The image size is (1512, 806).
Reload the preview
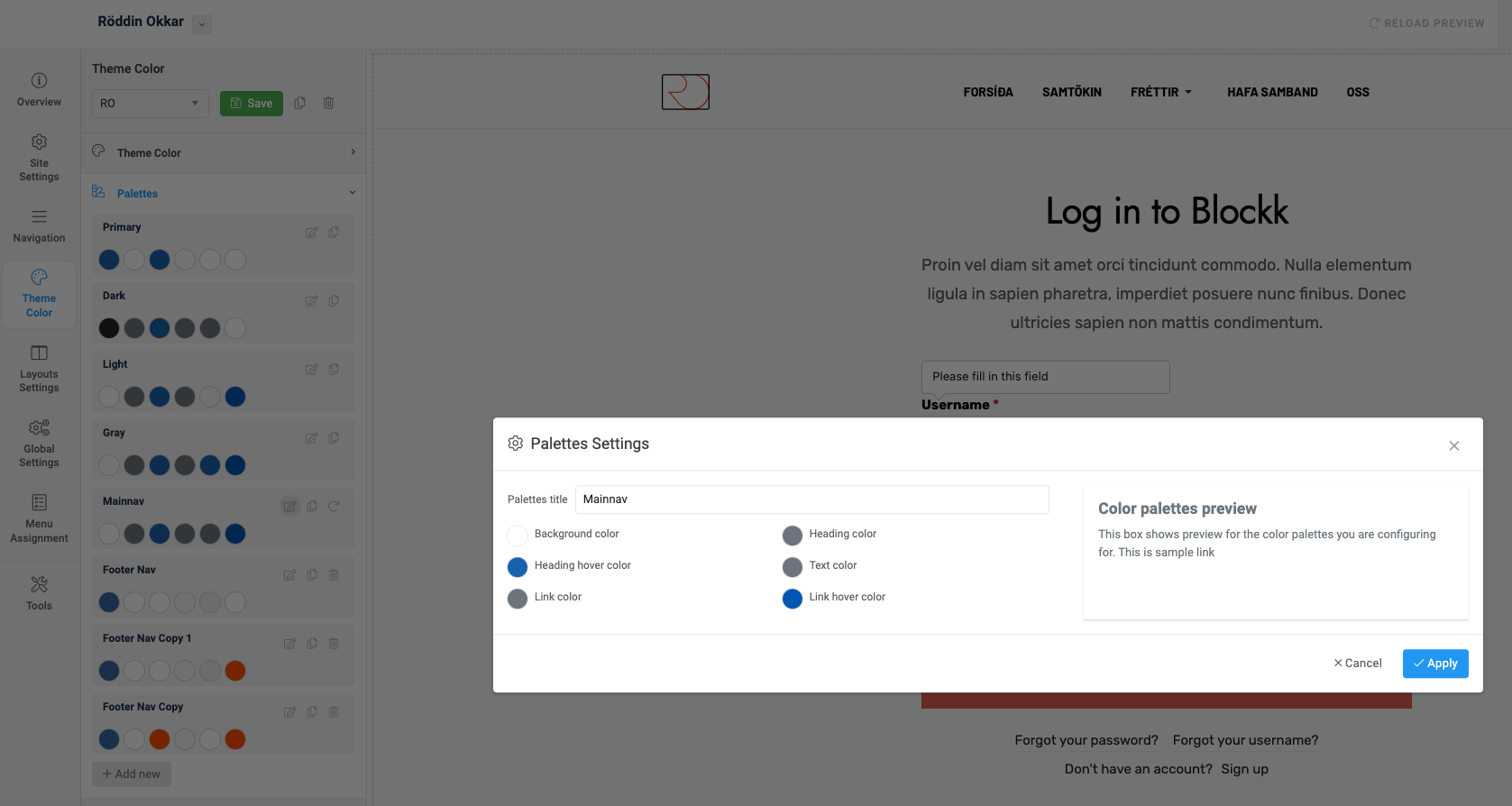[1426, 23]
